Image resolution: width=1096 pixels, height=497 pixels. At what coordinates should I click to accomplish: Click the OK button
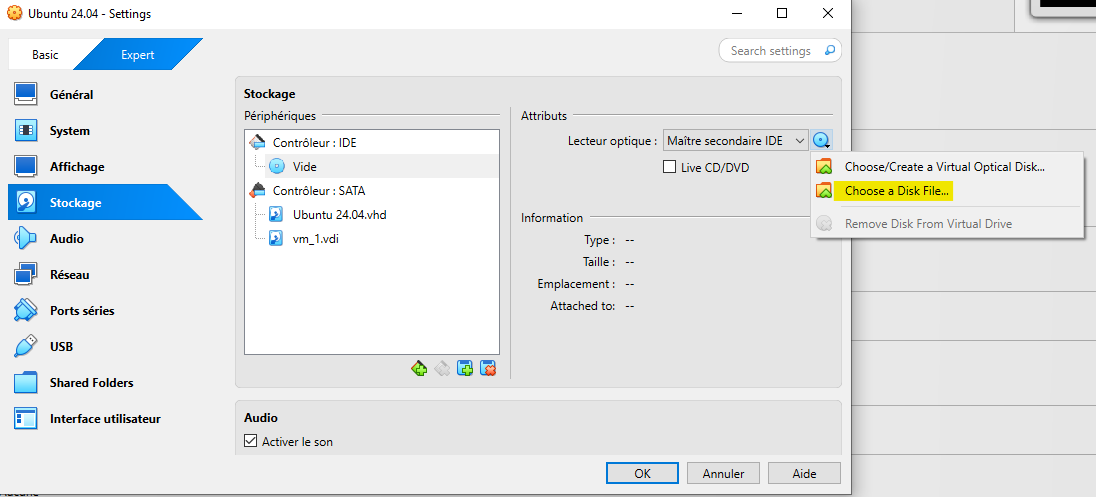point(642,473)
